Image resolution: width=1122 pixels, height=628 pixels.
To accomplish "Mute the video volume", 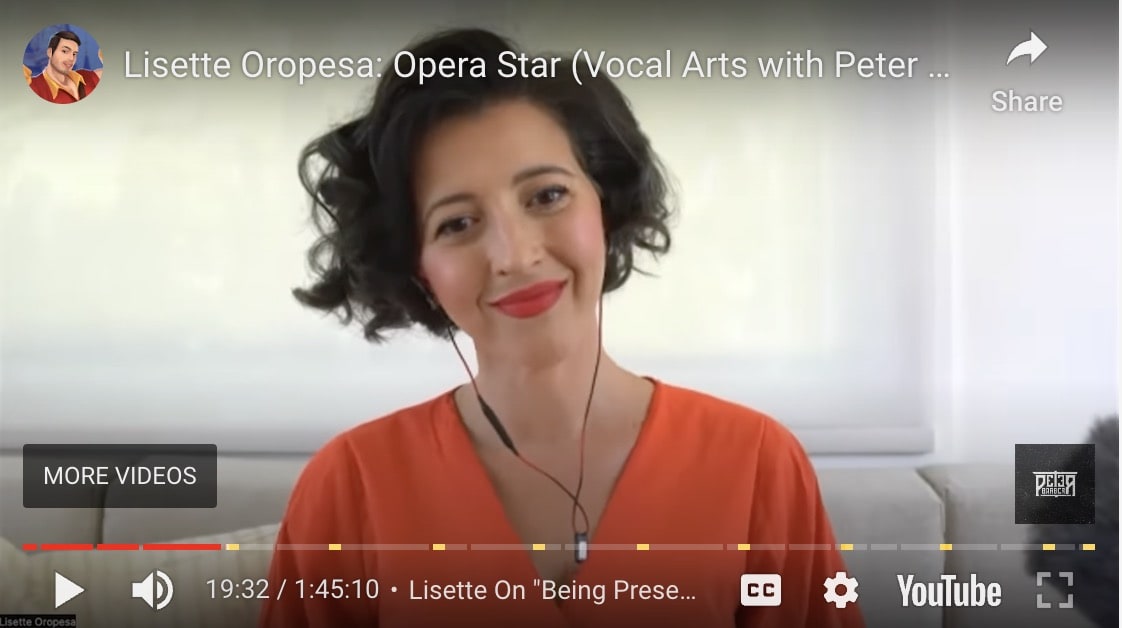I will tap(152, 590).
